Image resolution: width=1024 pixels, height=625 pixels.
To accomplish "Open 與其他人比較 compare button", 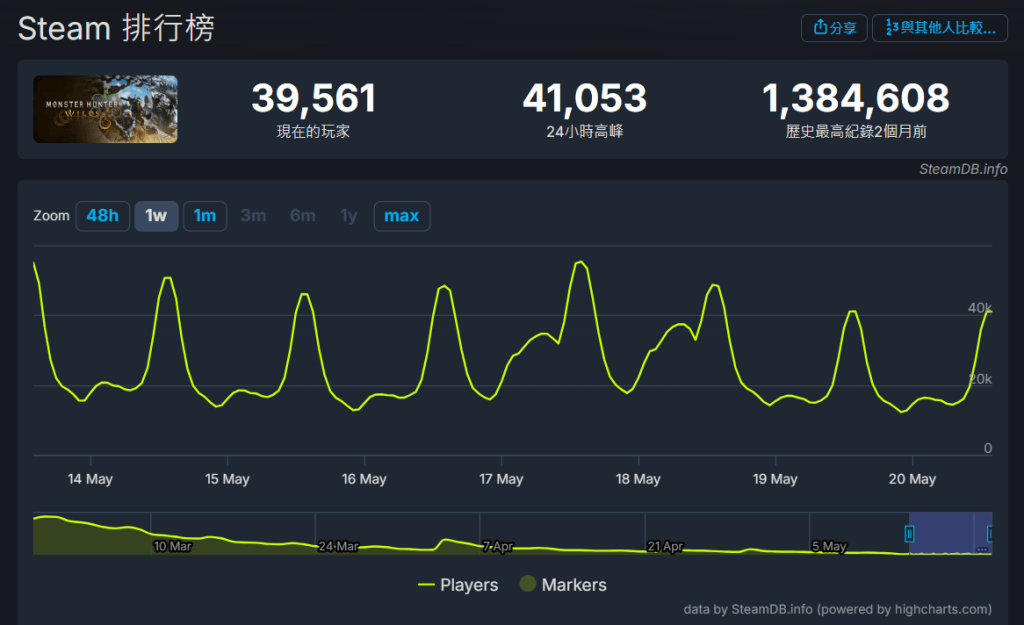I will [x=940, y=28].
